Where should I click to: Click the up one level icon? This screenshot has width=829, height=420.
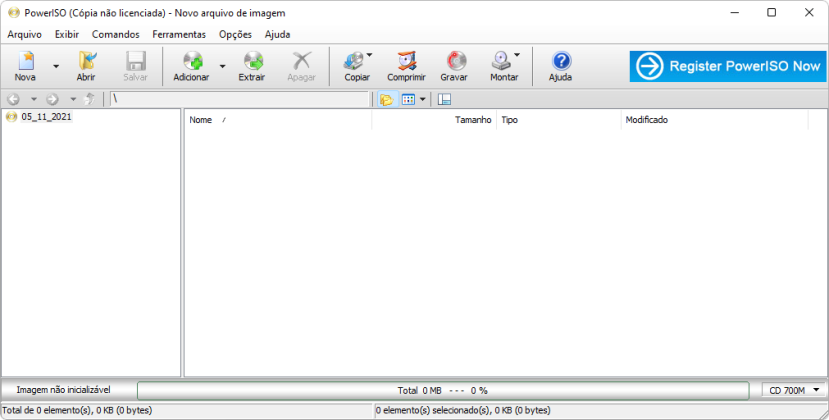[x=90, y=99]
